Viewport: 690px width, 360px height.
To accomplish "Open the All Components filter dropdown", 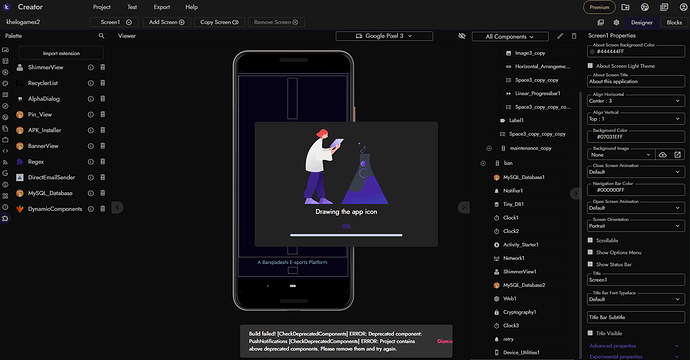I will coord(510,37).
